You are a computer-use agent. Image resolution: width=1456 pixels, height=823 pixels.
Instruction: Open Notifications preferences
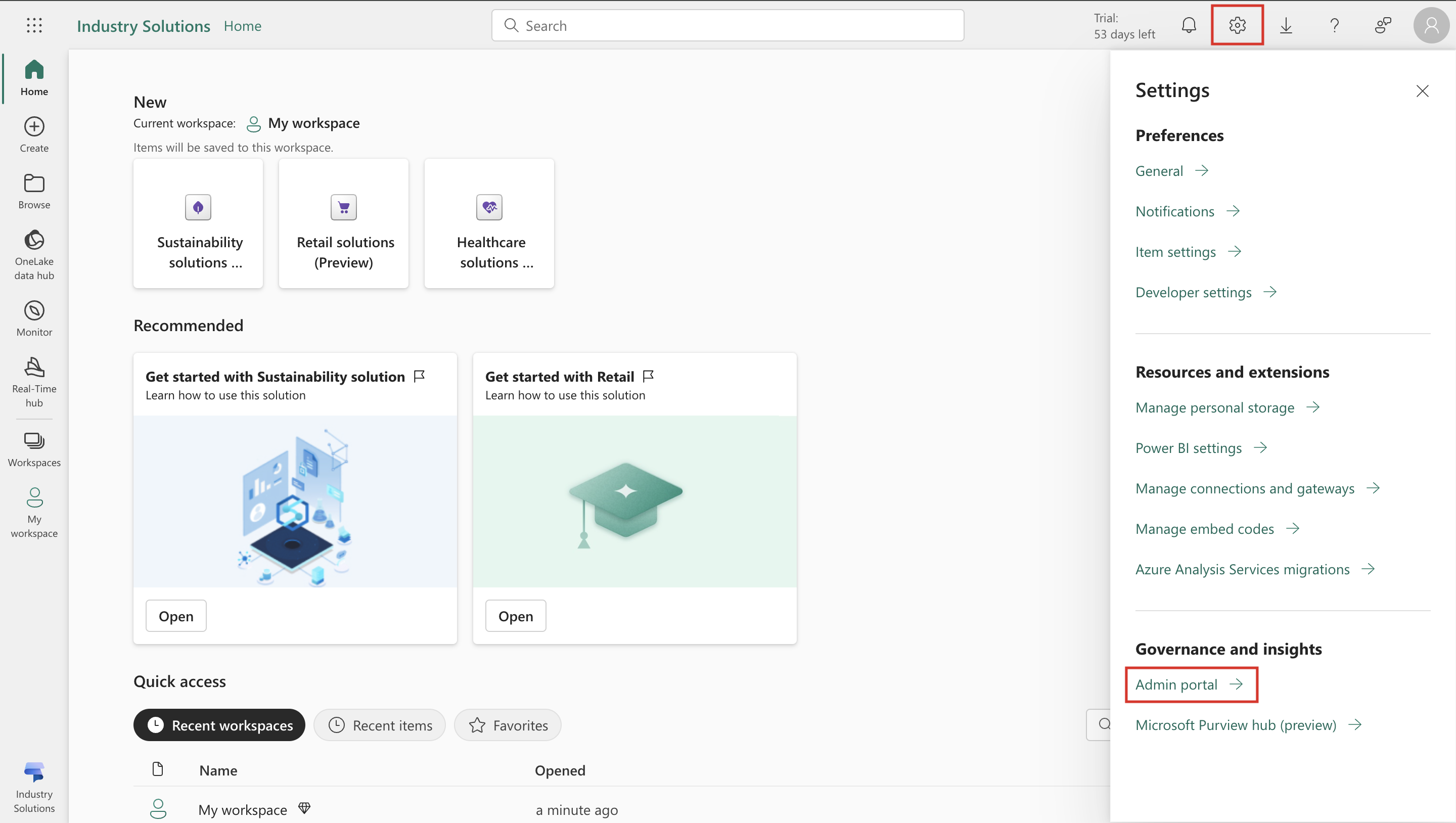(x=1188, y=211)
